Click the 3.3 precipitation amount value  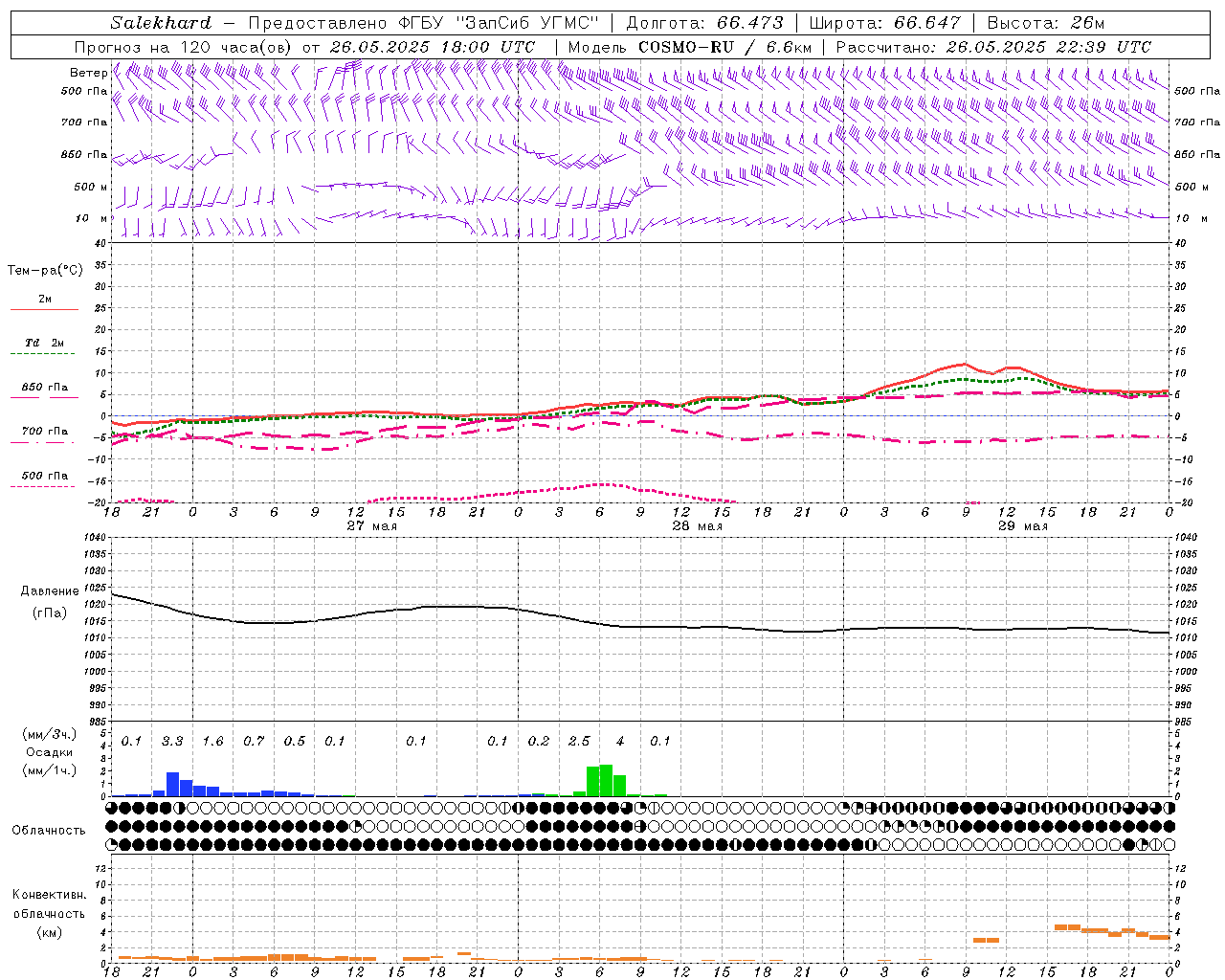(172, 742)
